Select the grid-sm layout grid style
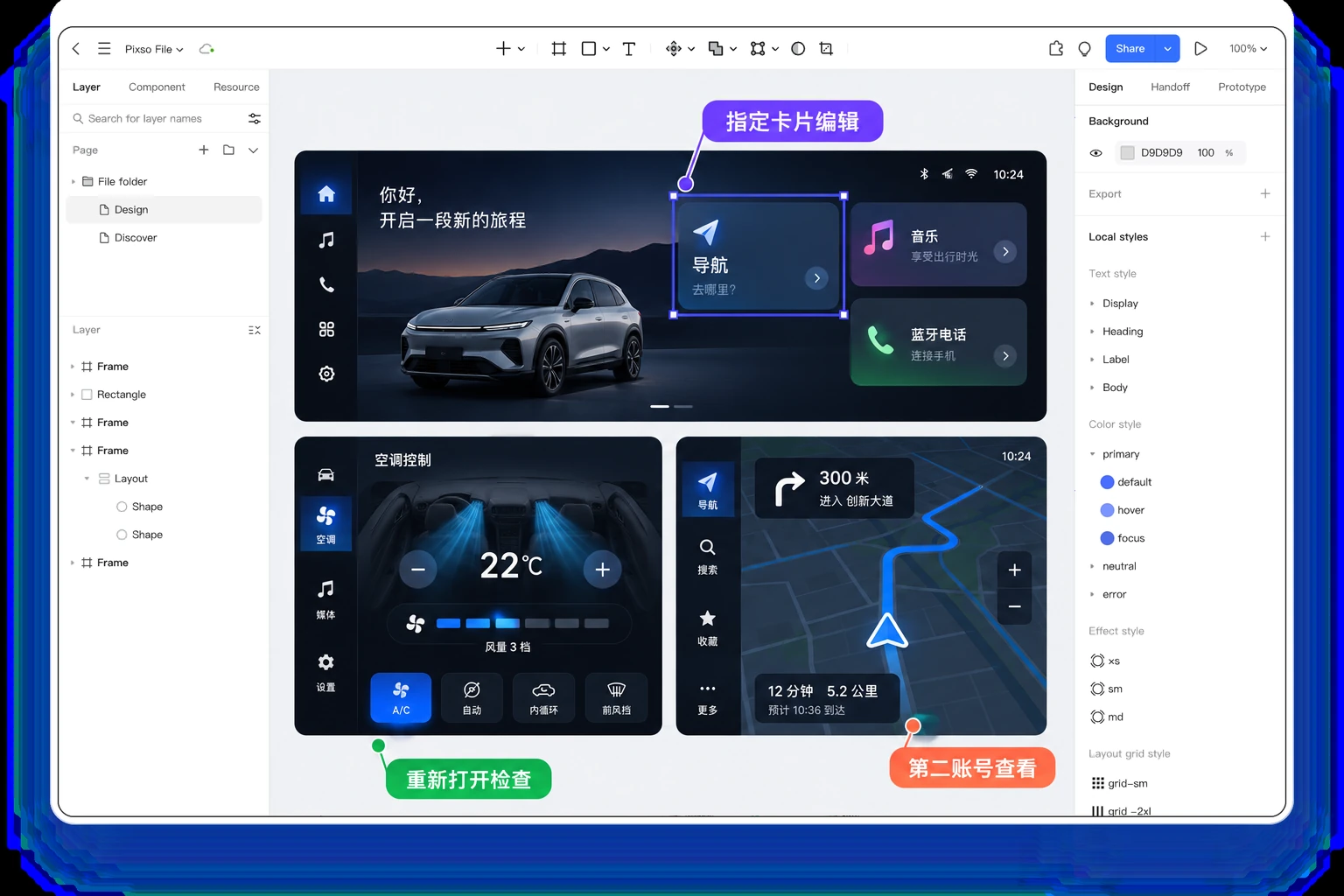Screen dimensions: 1344x896 [1119, 783]
